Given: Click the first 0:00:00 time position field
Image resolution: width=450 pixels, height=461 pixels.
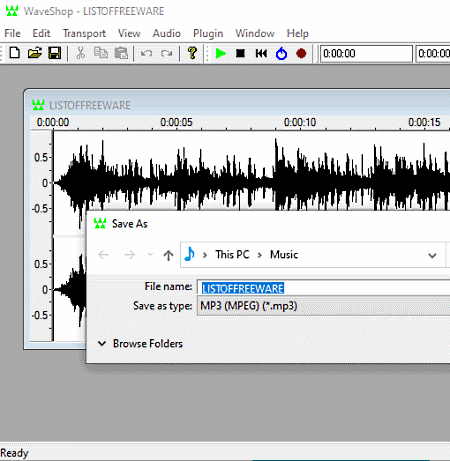Looking at the screenshot, I should (x=366, y=54).
